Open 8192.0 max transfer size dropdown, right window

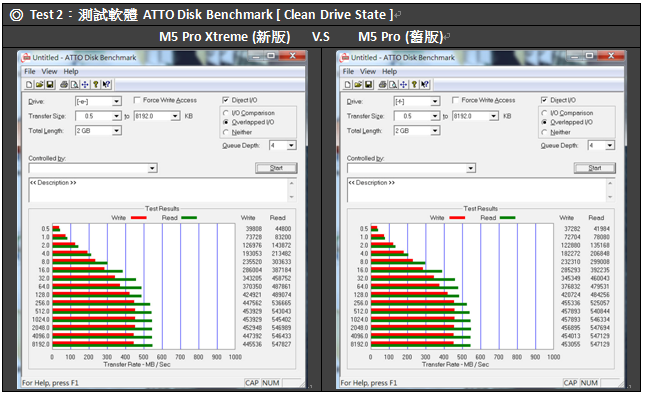(494, 116)
